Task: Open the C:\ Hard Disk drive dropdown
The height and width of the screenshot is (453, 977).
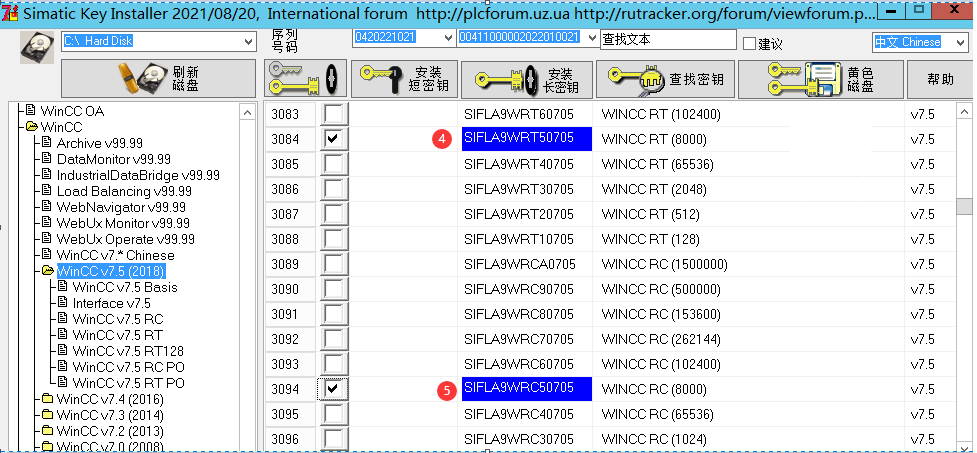Action: [x=249, y=41]
